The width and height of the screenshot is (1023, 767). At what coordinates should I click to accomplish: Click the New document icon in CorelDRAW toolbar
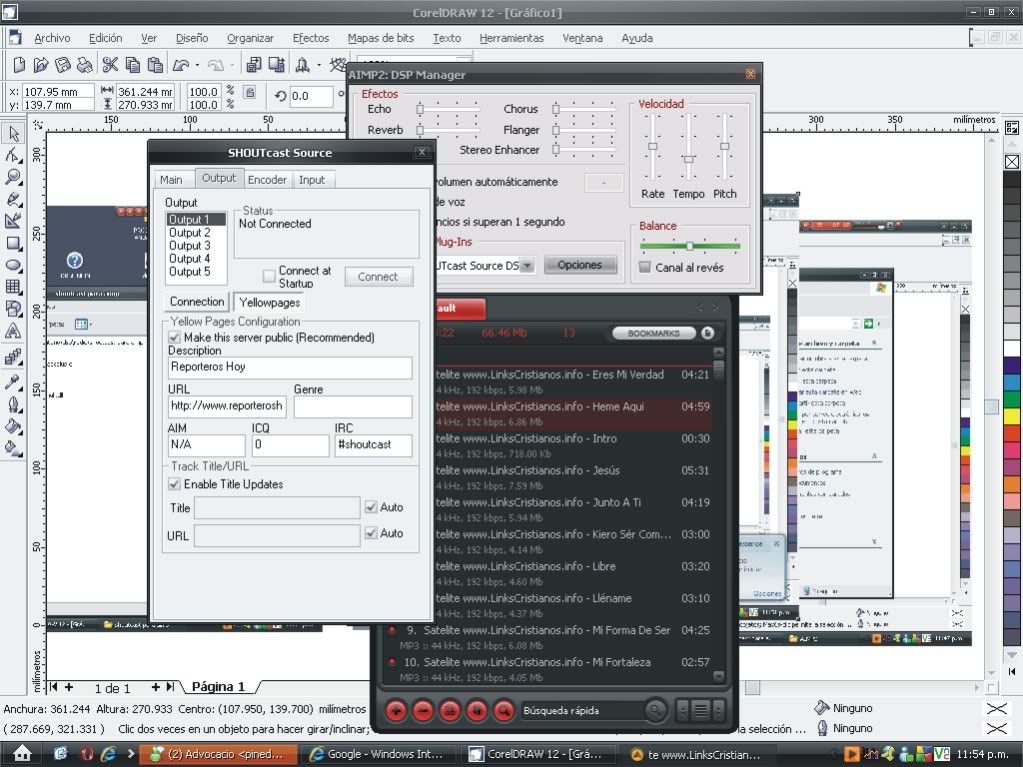[20, 65]
